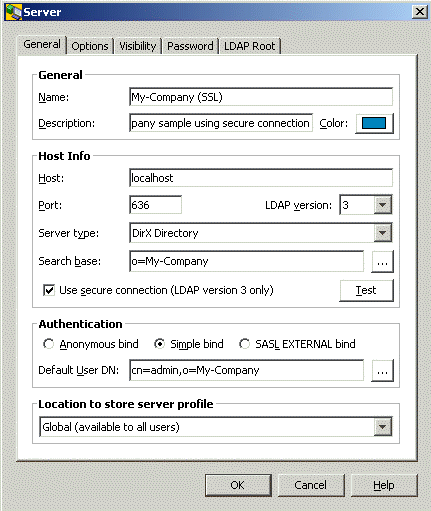
Task: Open the blue Color swatch picker
Action: [374, 123]
